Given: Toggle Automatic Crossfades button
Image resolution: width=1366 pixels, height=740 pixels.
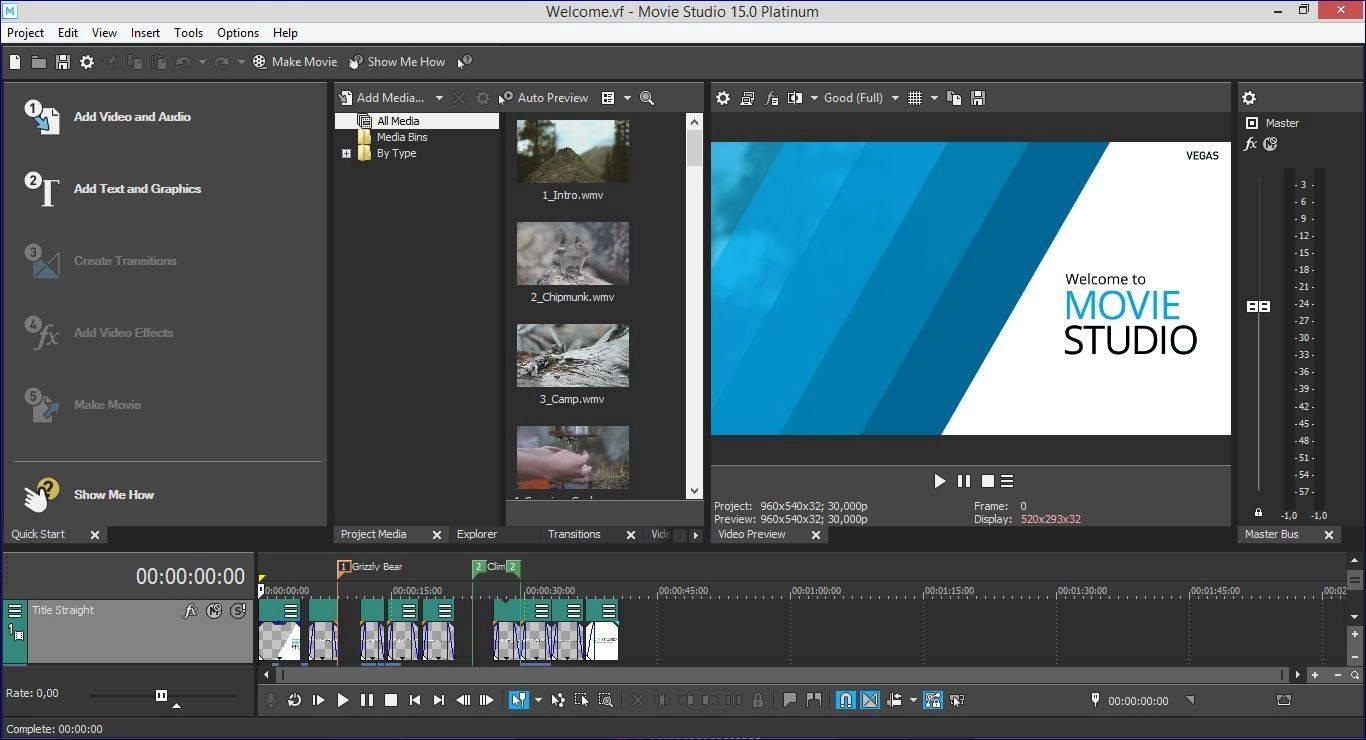Looking at the screenshot, I should point(870,700).
